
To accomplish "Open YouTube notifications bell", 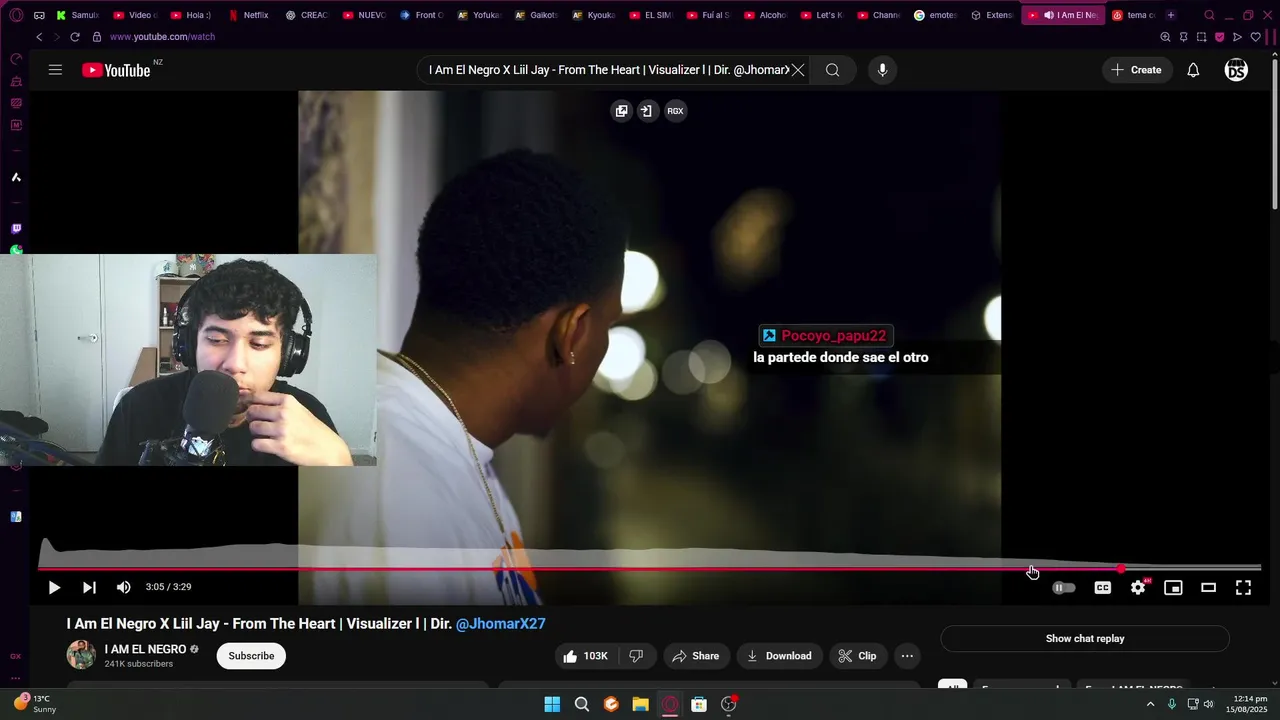I will (1193, 70).
